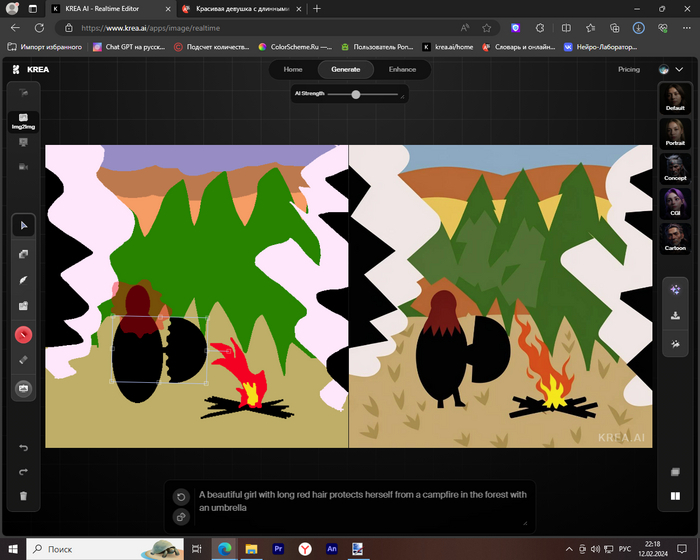Click the AI Strength slider handle
700x560 pixels.
click(x=356, y=94)
